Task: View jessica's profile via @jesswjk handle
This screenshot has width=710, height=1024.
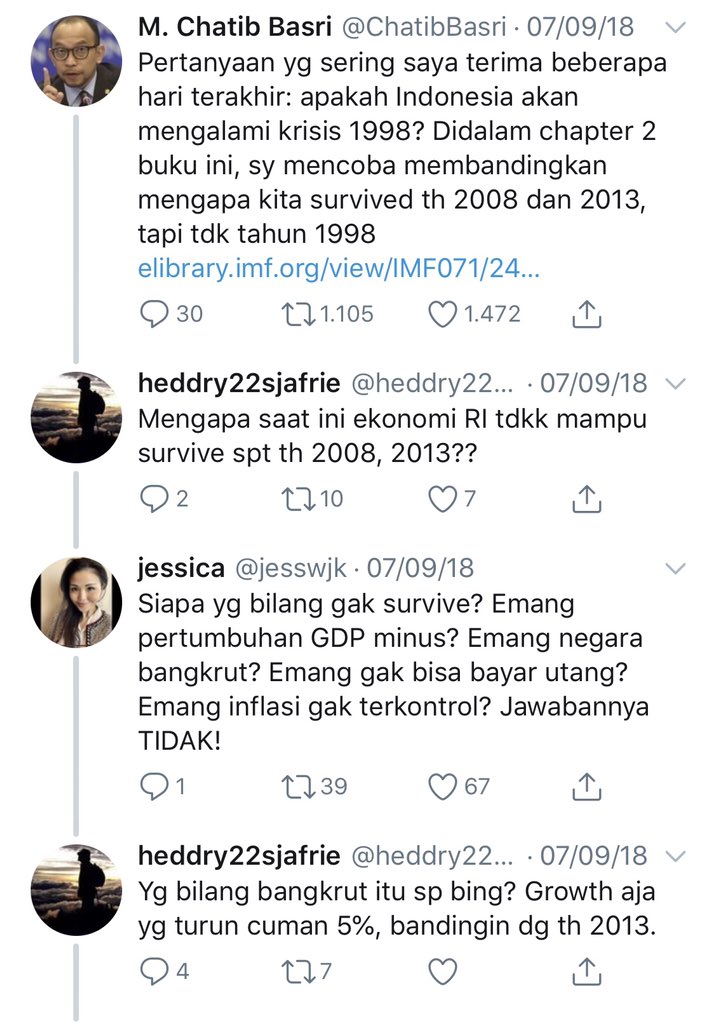Action: coord(290,568)
